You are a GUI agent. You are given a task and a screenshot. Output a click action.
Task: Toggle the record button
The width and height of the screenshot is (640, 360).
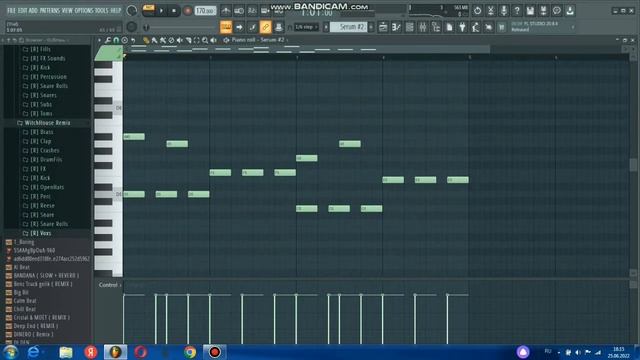pyautogui.click(x=187, y=11)
